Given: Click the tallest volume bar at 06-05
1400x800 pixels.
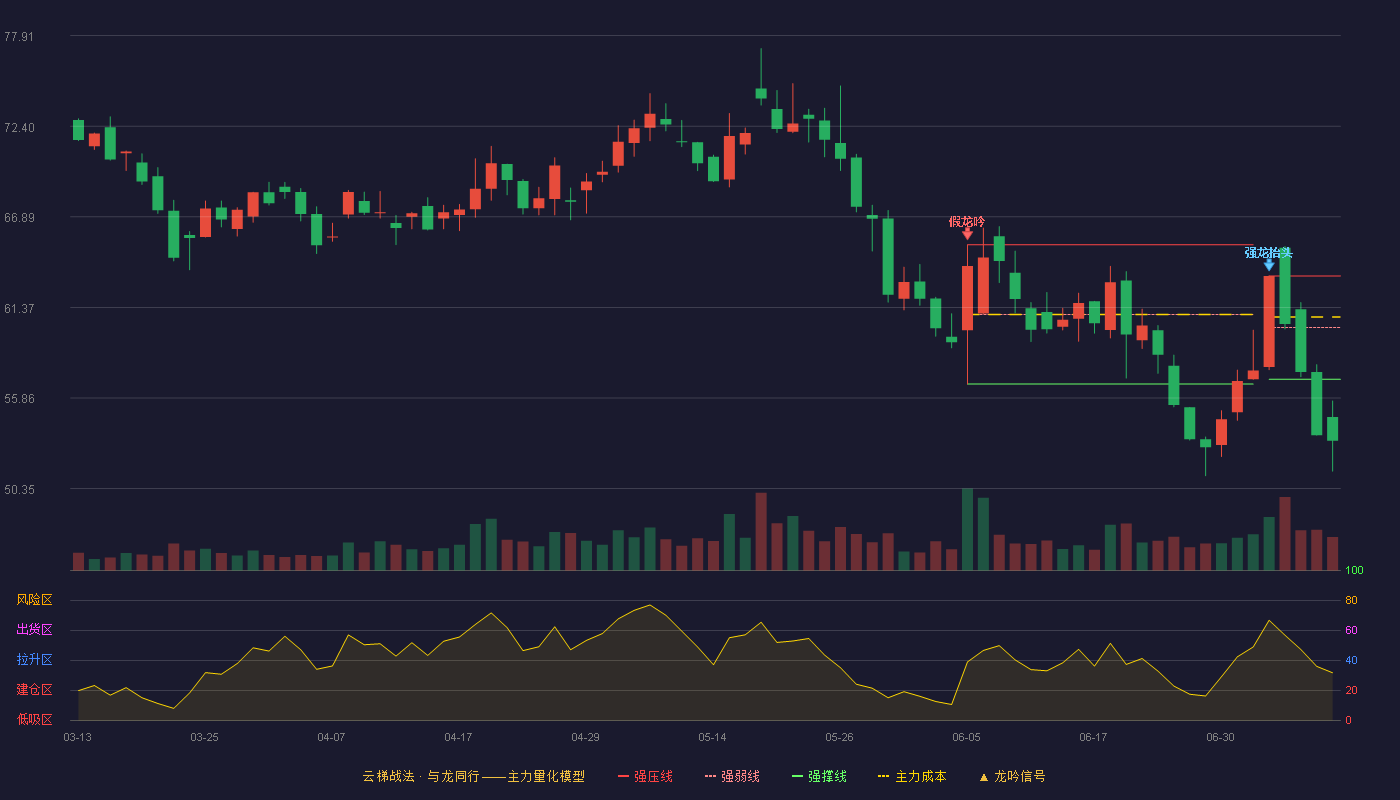Looking at the screenshot, I should (x=967, y=529).
